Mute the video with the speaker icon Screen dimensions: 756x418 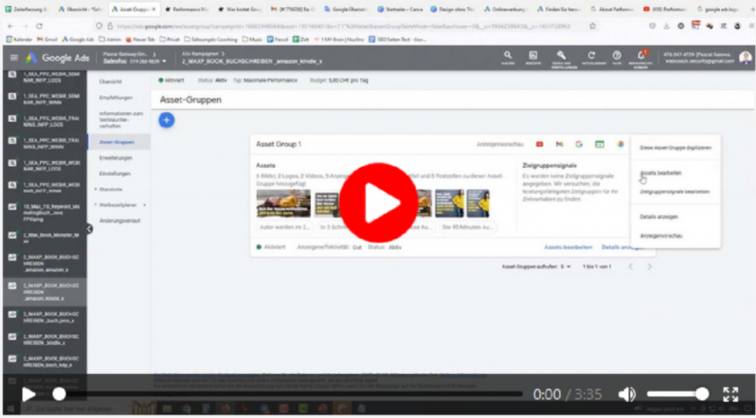pyautogui.click(x=627, y=394)
